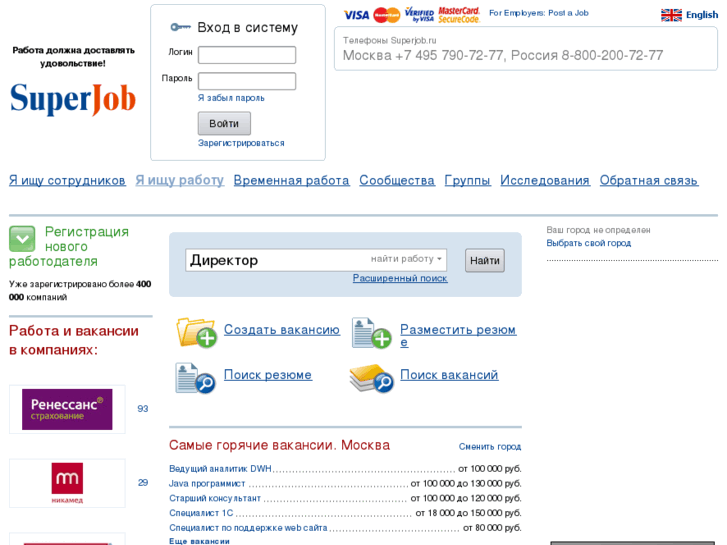Click Регистрация нового работодателя link
This screenshot has height=545, width=727.
[x=69, y=246]
